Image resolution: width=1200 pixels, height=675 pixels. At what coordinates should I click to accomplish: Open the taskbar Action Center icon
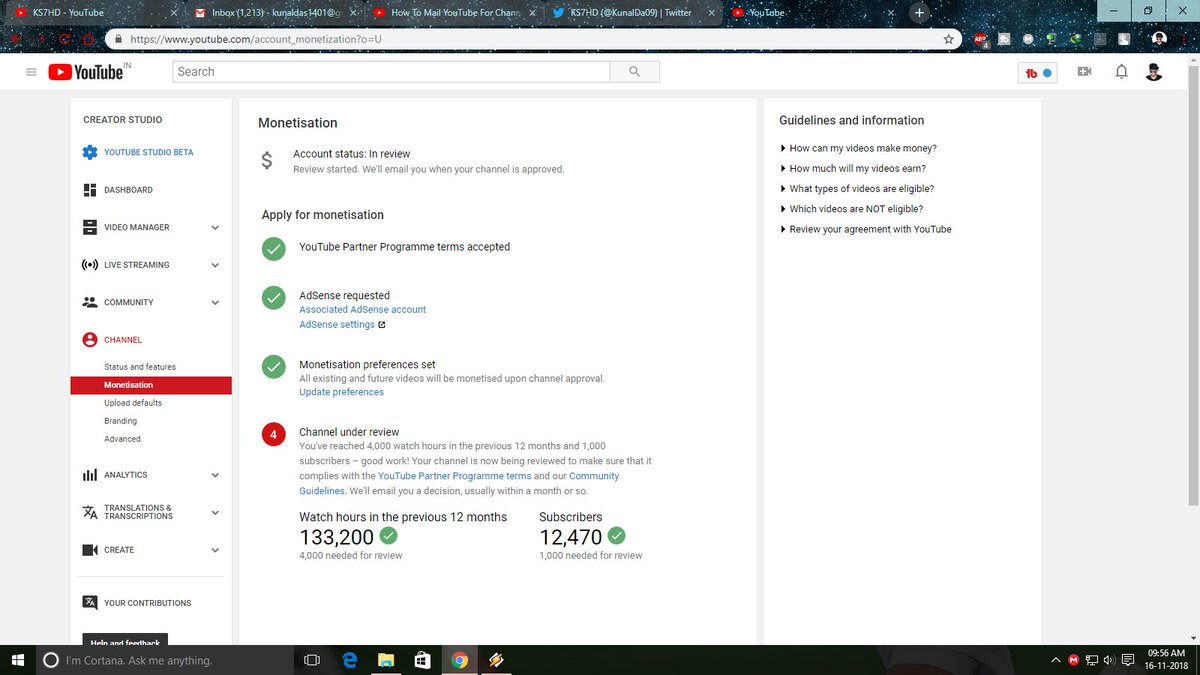[x=1128, y=660]
